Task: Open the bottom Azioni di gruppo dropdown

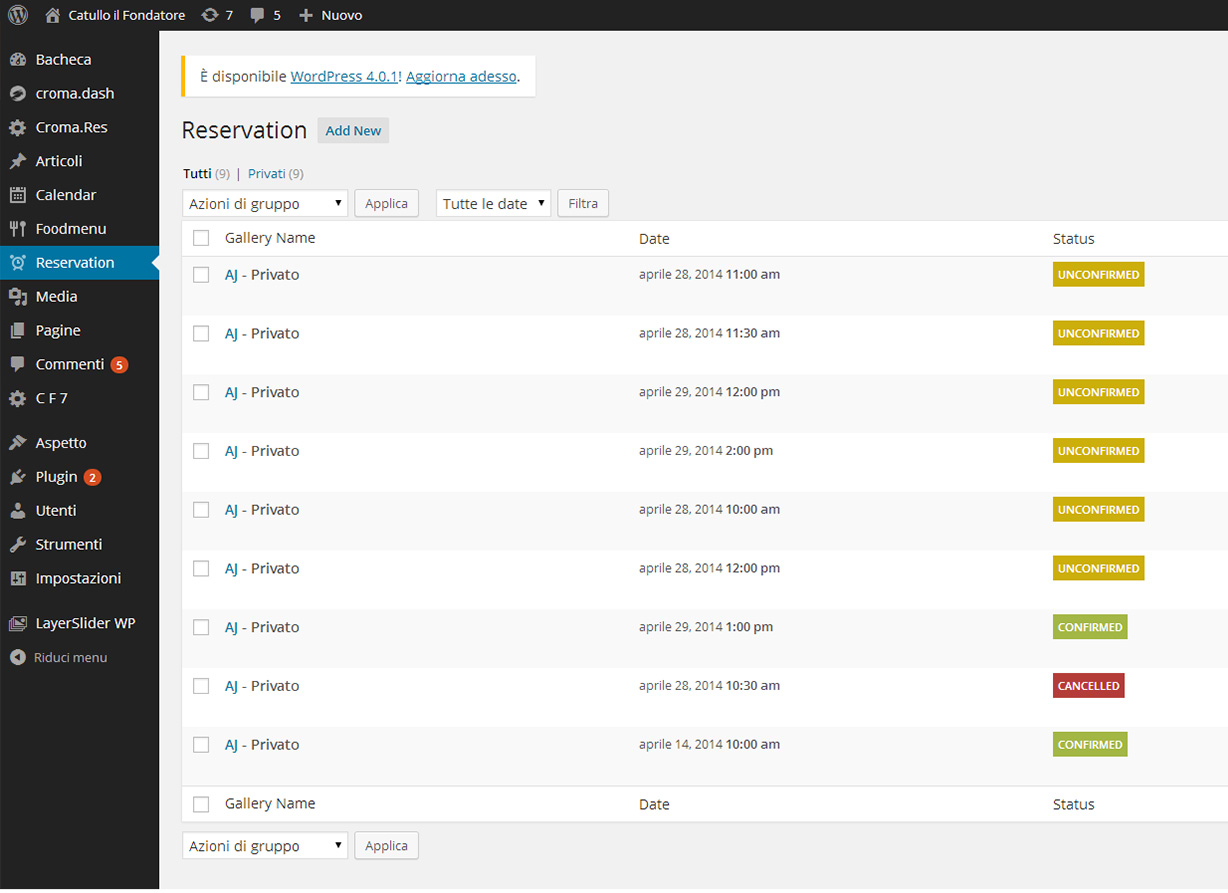Action: [x=265, y=845]
